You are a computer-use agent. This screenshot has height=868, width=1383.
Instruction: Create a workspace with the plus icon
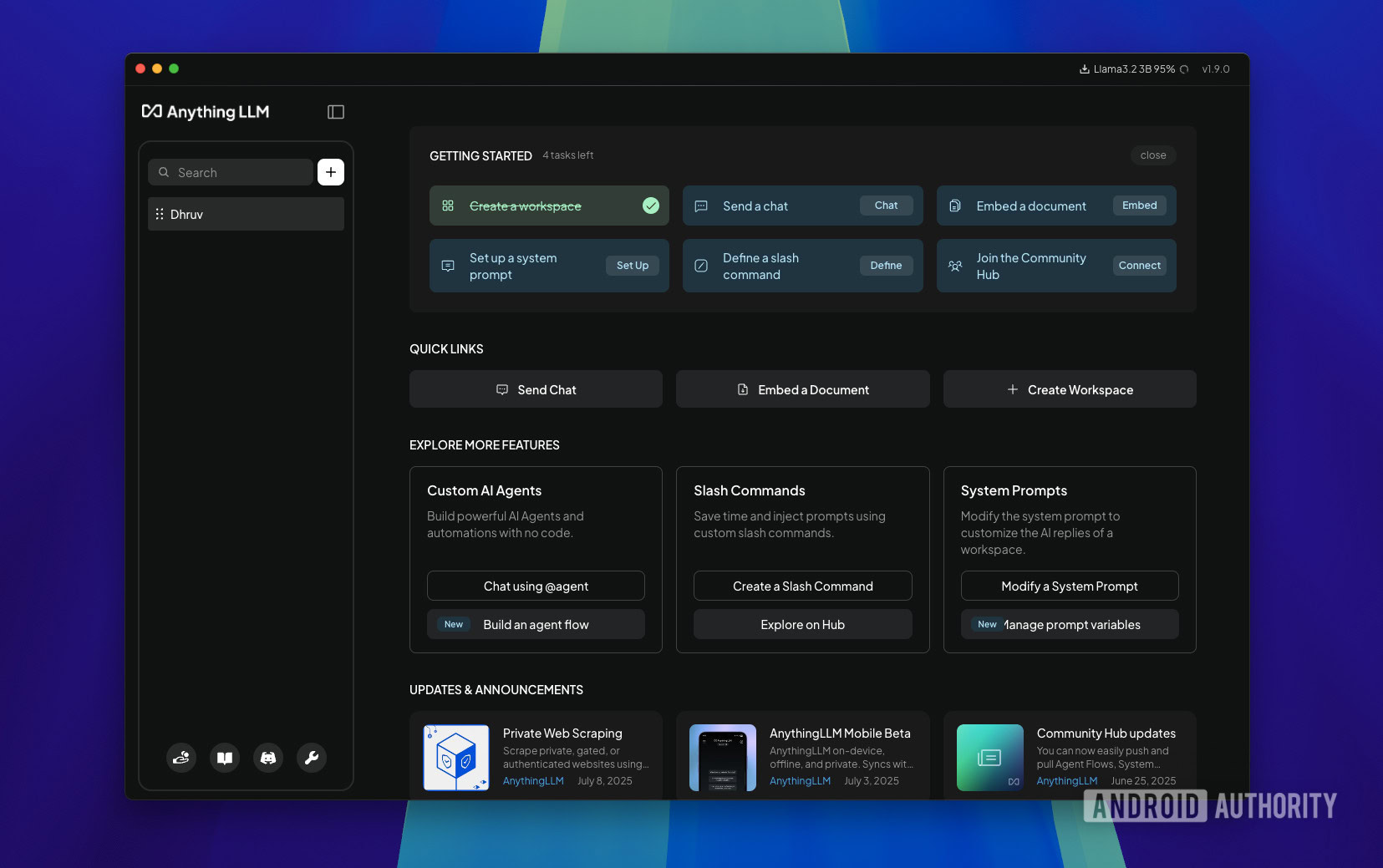tap(330, 171)
